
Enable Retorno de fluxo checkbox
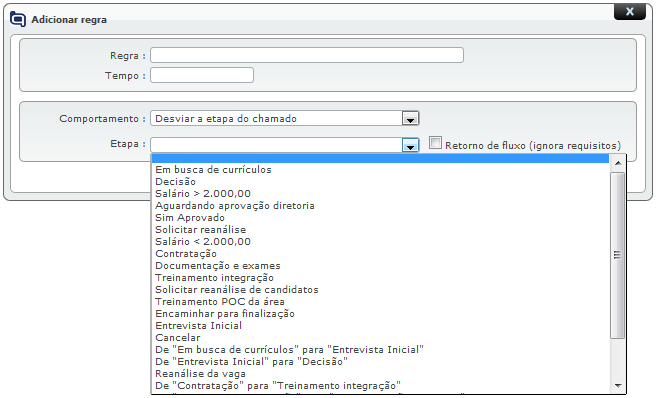coord(435,143)
